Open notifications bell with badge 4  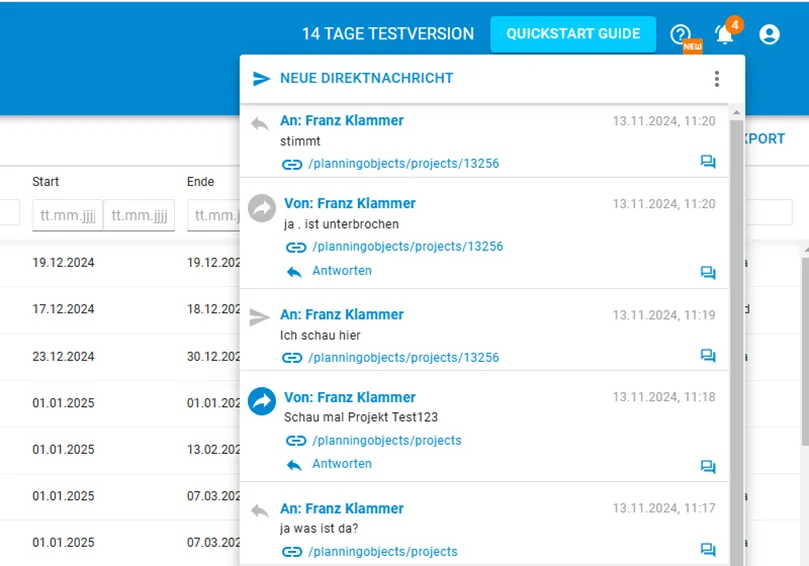click(x=724, y=35)
